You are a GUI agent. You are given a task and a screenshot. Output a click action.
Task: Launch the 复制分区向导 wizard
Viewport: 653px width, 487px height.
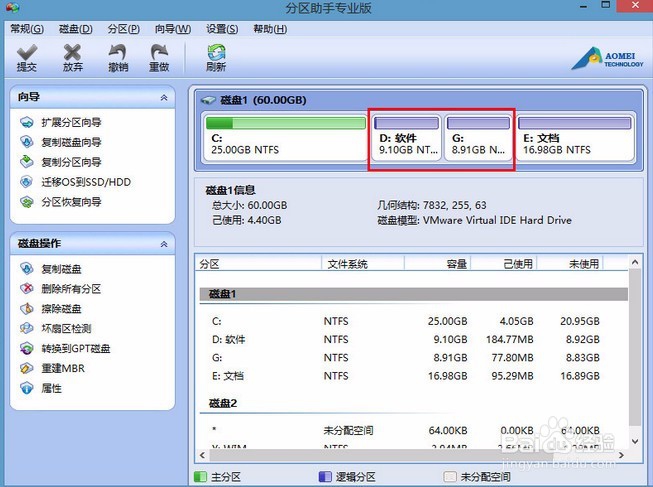coord(71,162)
